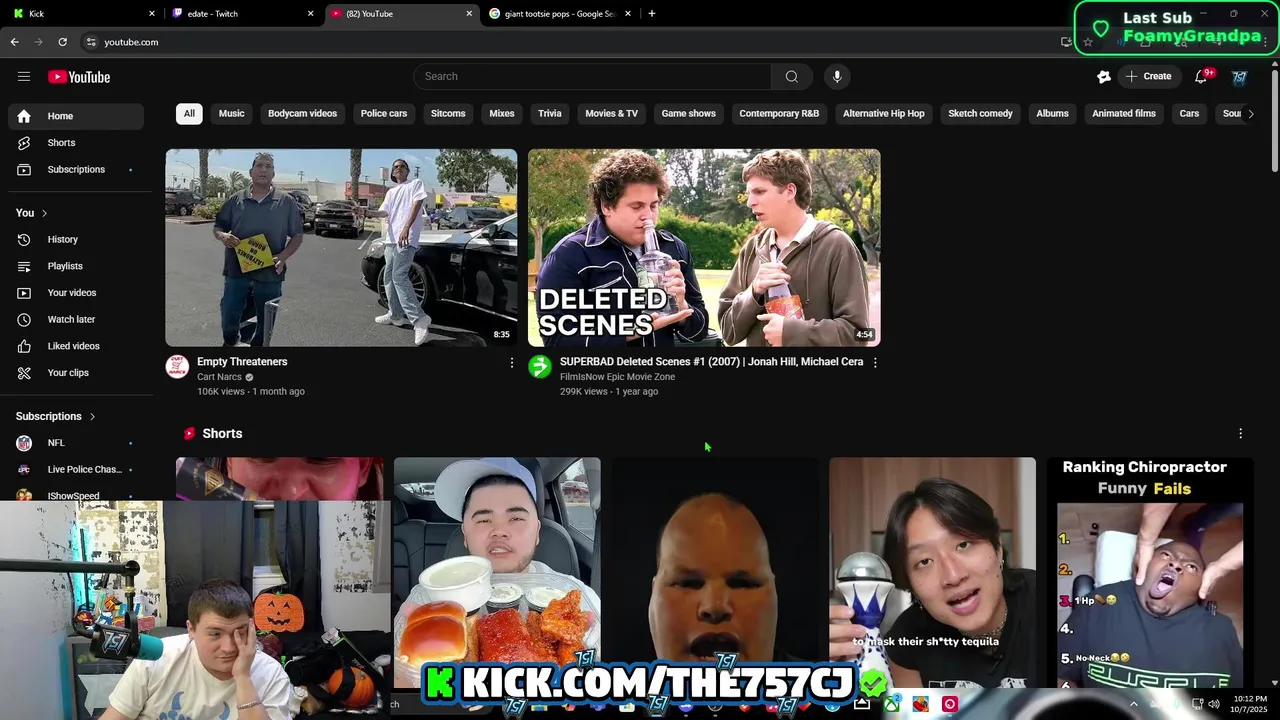The width and height of the screenshot is (1280, 720).
Task: Select the Alternative Hip Hop chip
Action: (x=884, y=114)
